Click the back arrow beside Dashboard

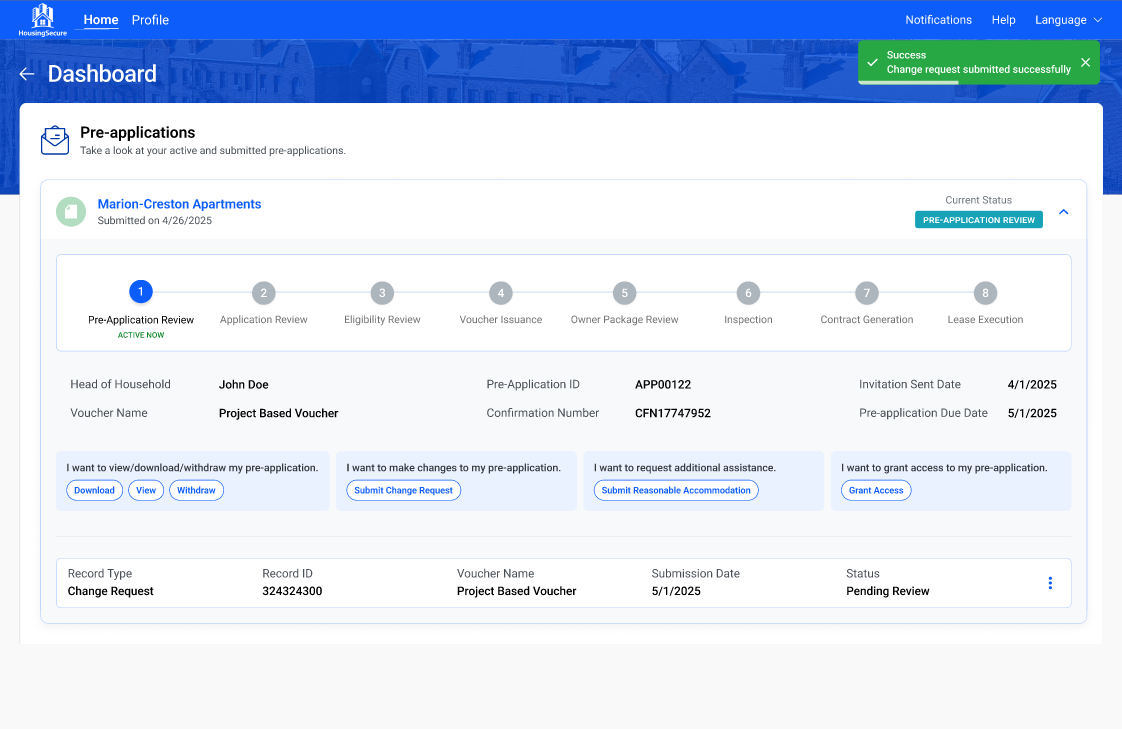(x=27, y=74)
